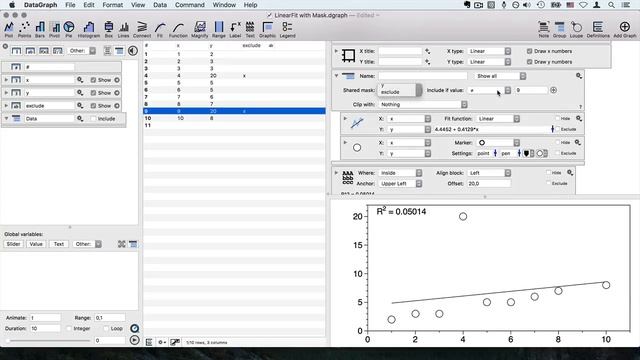Open the Edit menu

tap(89, 5)
